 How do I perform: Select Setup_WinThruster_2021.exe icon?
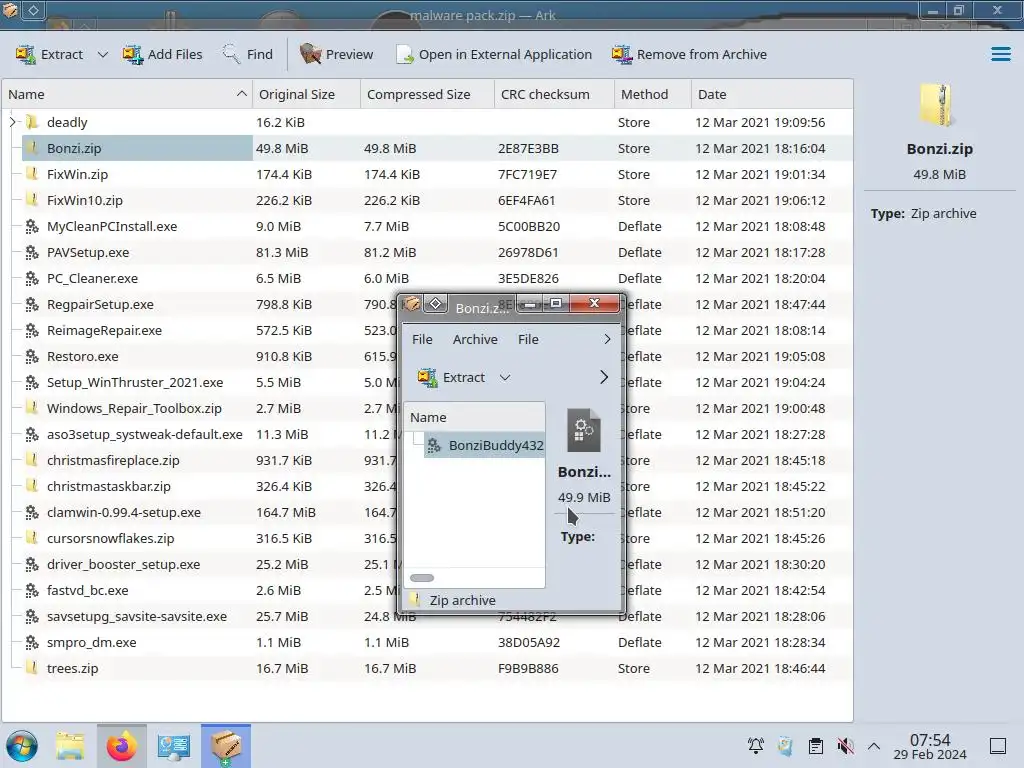32,383
